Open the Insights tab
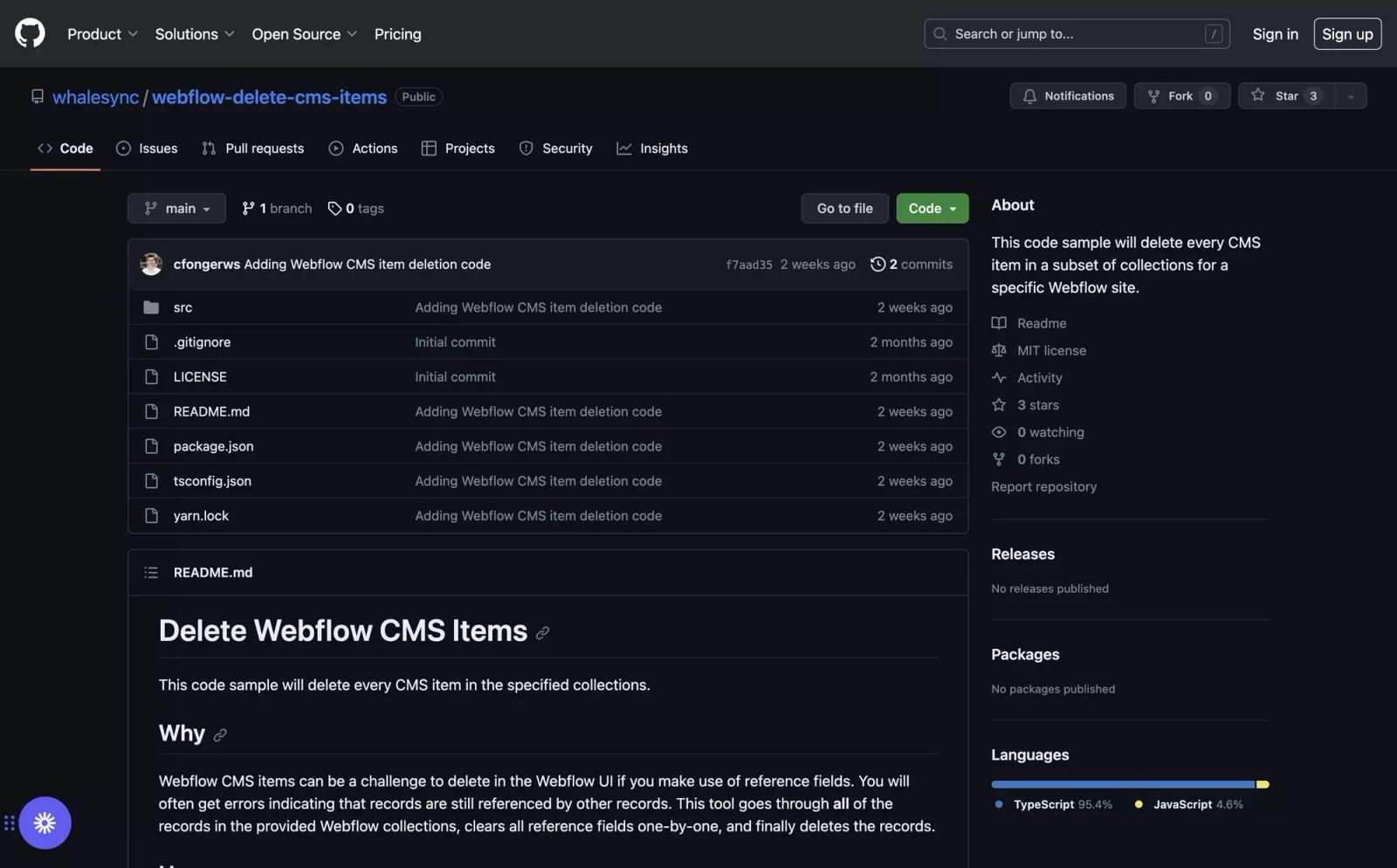 (x=652, y=148)
